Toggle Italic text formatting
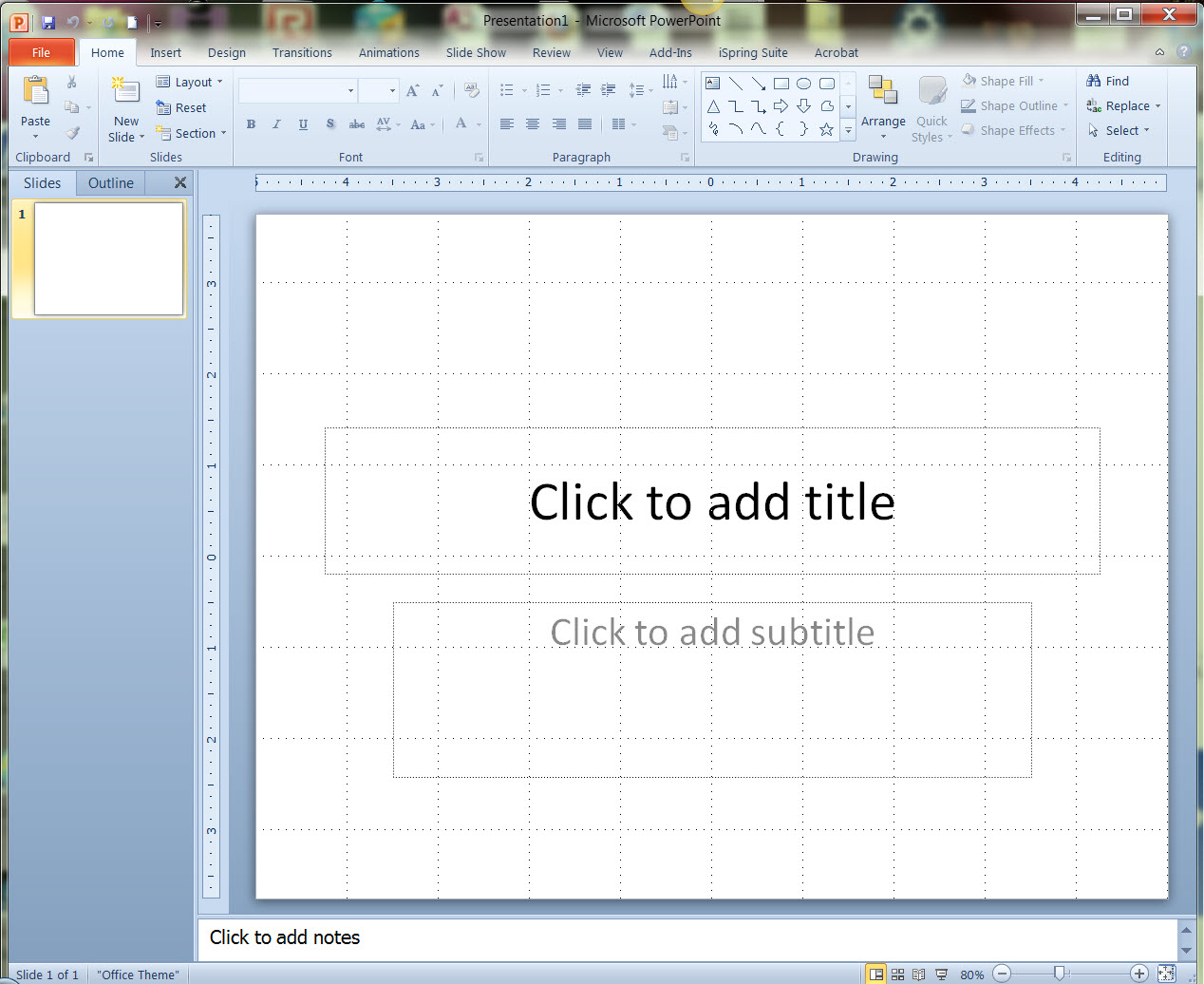Image resolution: width=1204 pixels, height=984 pixels. click(x=276, y=124)
